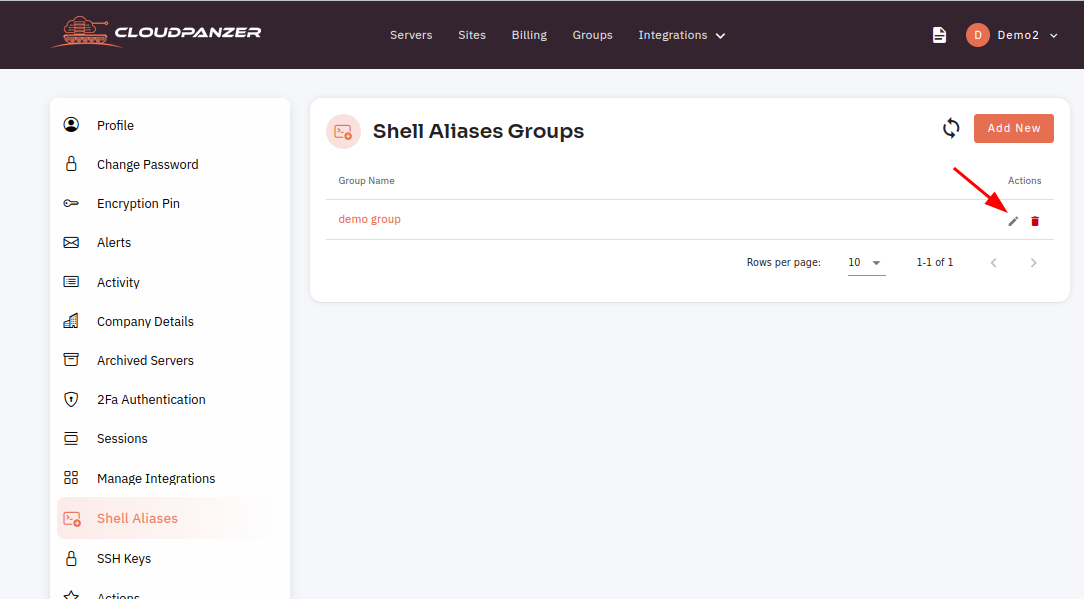Click the Company Details building icon
Viewport: 1084px width, 599px height.
(x=71, y=321)
